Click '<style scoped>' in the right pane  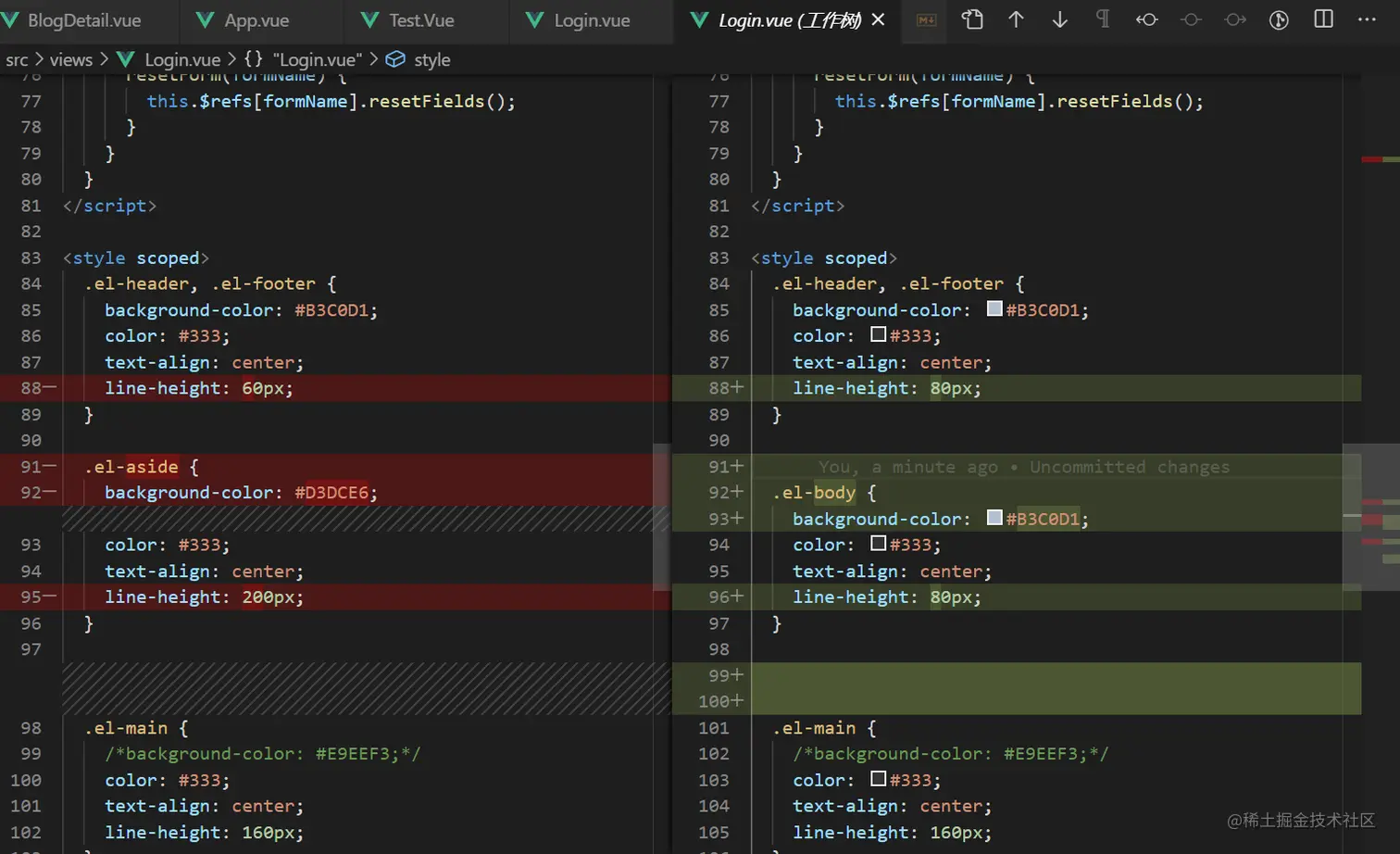tap(824, 257)
